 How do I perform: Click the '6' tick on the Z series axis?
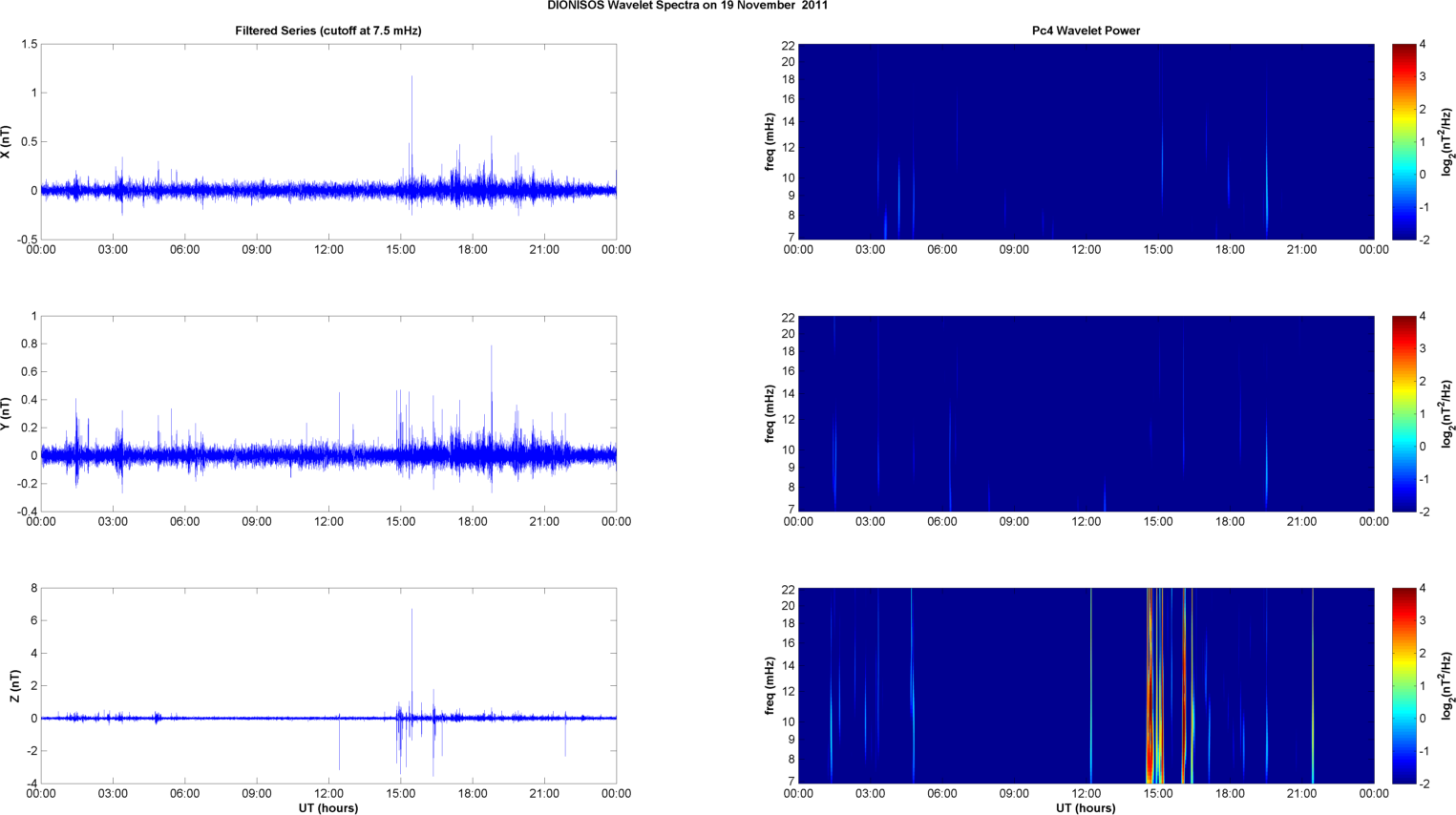click(x=33, y=620)
